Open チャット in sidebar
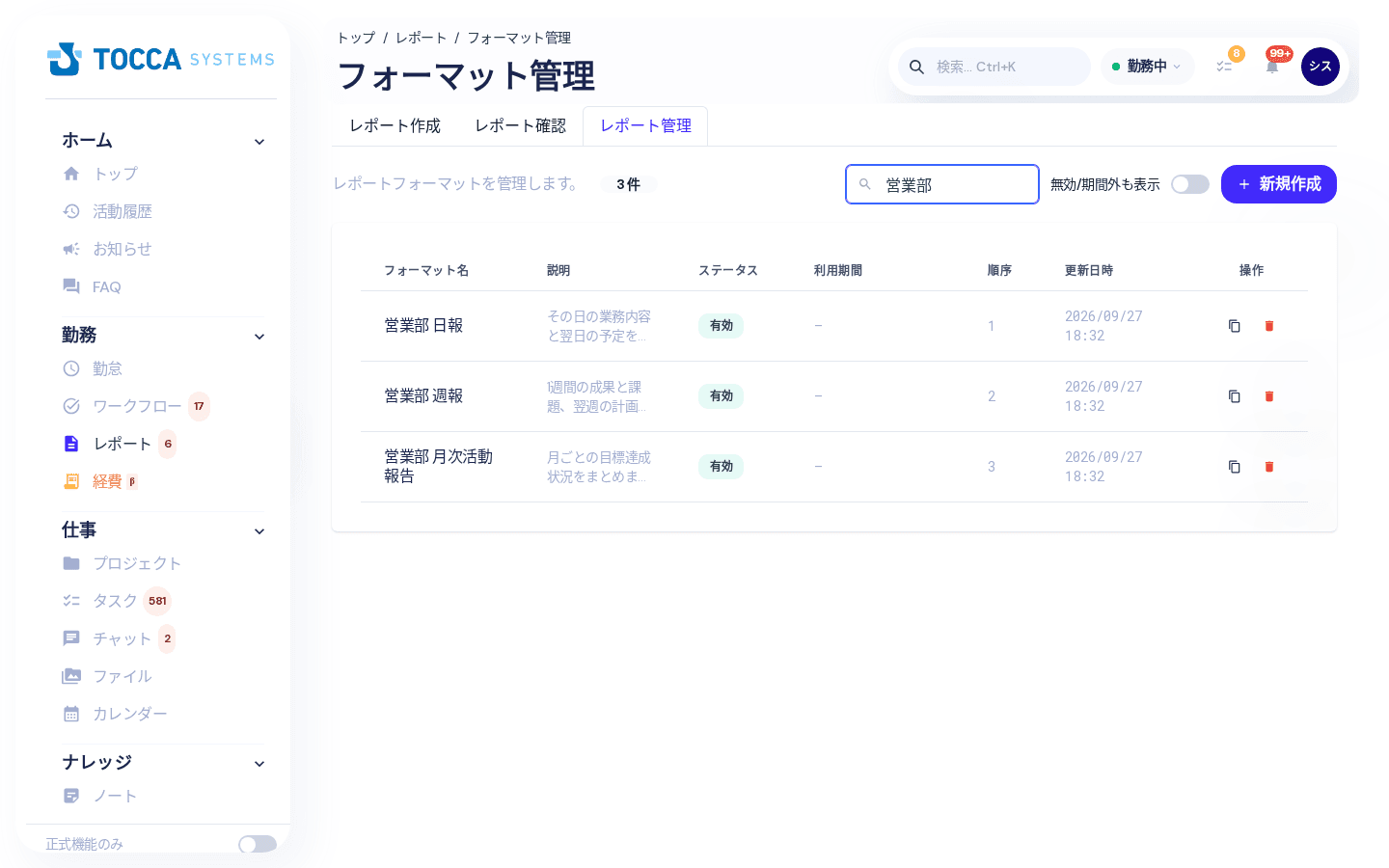1389x868 pixels. (x=119, y=638)
